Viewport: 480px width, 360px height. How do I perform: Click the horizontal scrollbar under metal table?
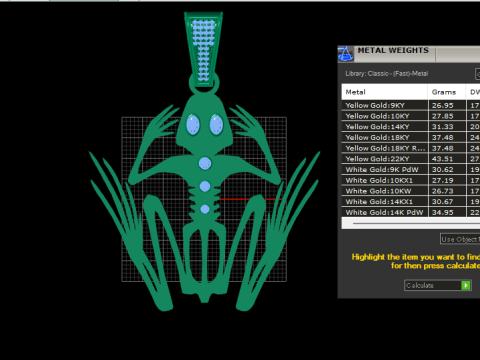(411, 223)
